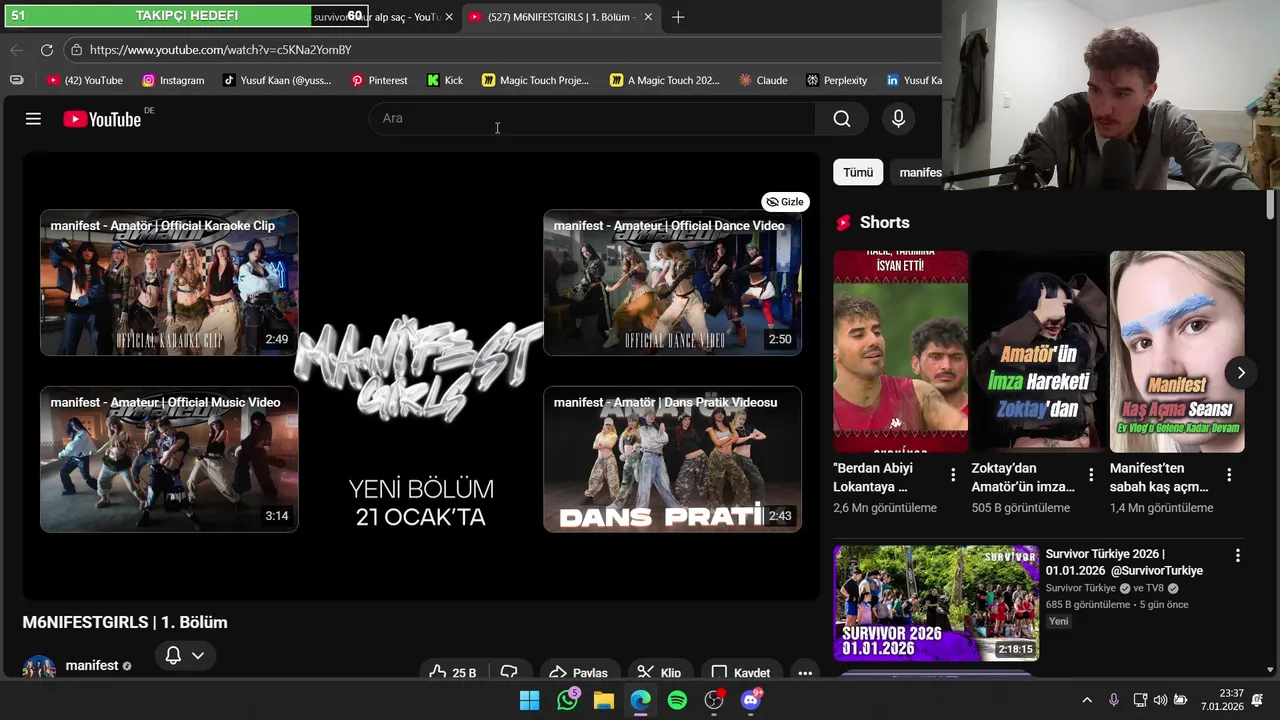The width and height of the screenshot is (1280, 720).
Task: Start voice search with the microphone icon
Action: 898,119
